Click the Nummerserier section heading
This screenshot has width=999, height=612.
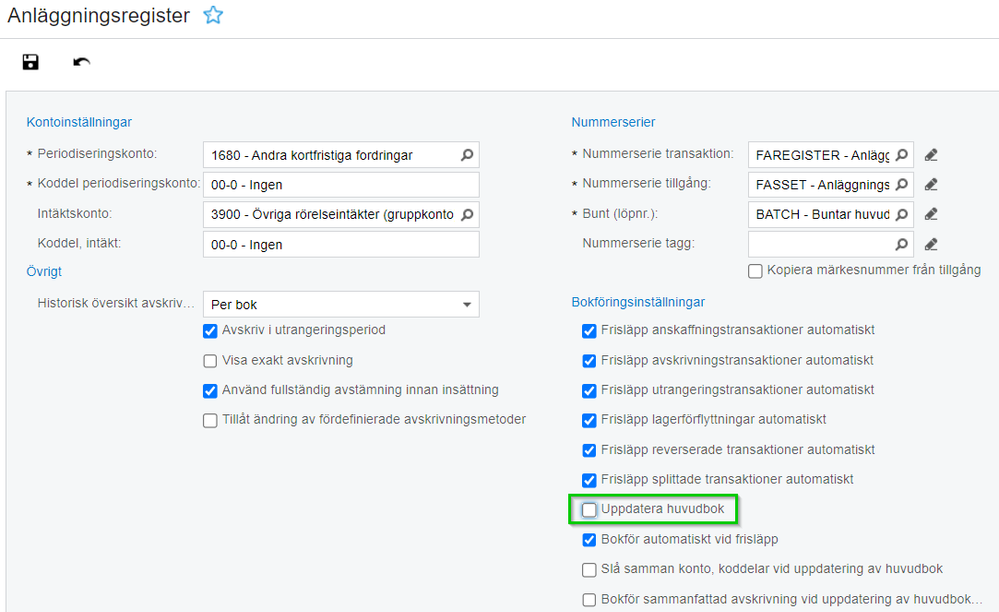[613, 122]
